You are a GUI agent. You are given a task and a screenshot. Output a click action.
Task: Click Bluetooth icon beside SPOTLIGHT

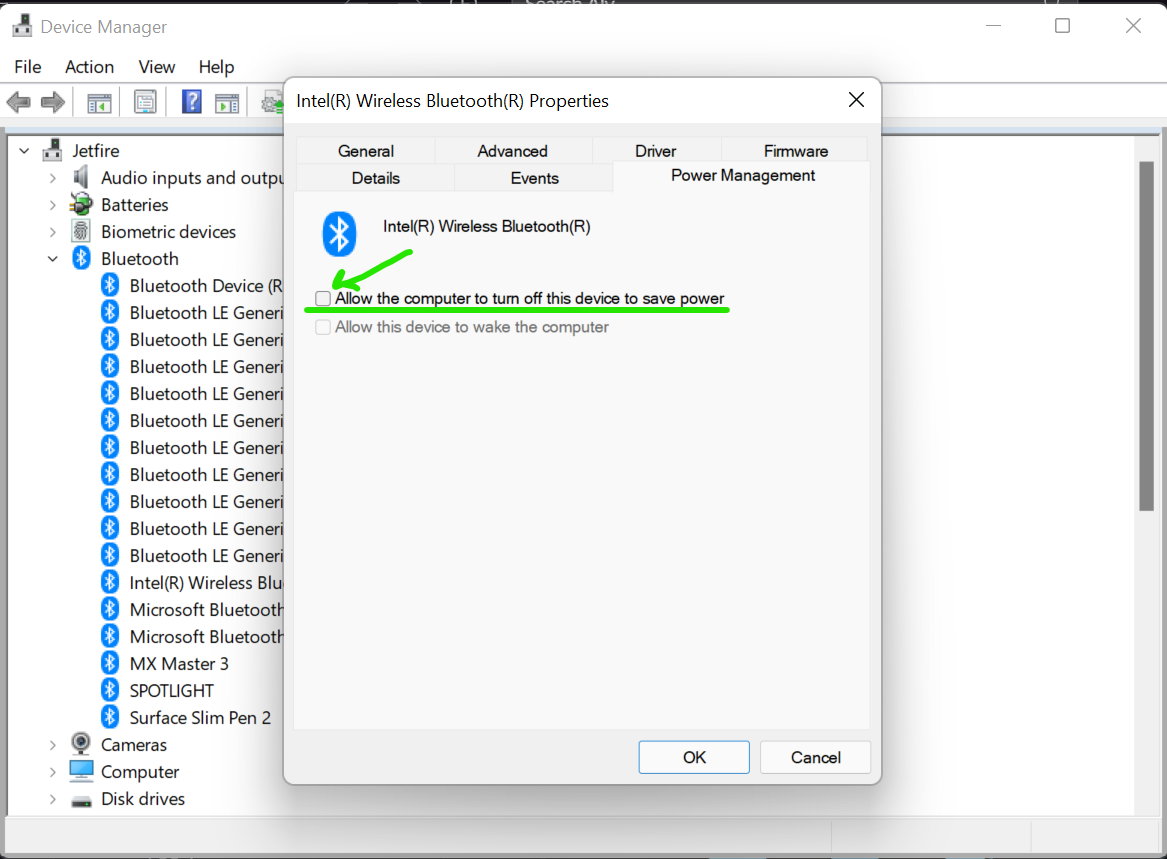pos(110,690)
